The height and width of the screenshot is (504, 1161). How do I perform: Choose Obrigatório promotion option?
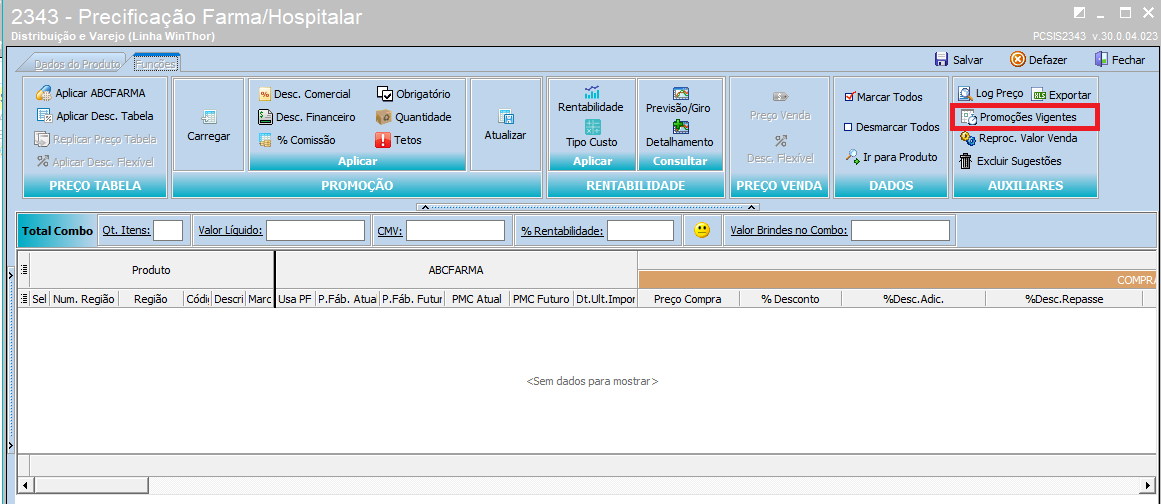(413, 94)
